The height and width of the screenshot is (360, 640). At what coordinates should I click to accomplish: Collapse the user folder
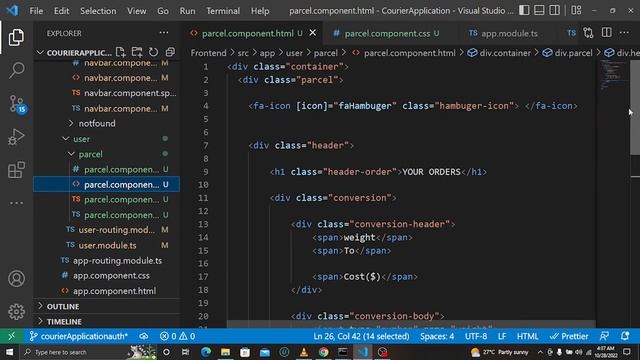pyautogui.click(x=81, y=139)
